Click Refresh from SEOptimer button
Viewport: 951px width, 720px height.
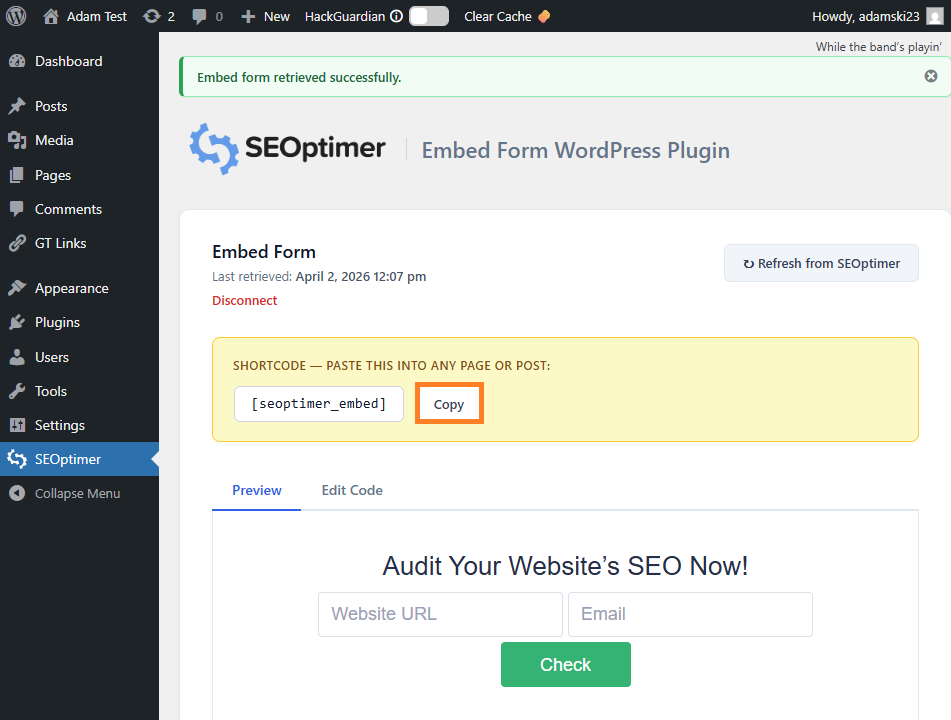[x=821, y=264]
